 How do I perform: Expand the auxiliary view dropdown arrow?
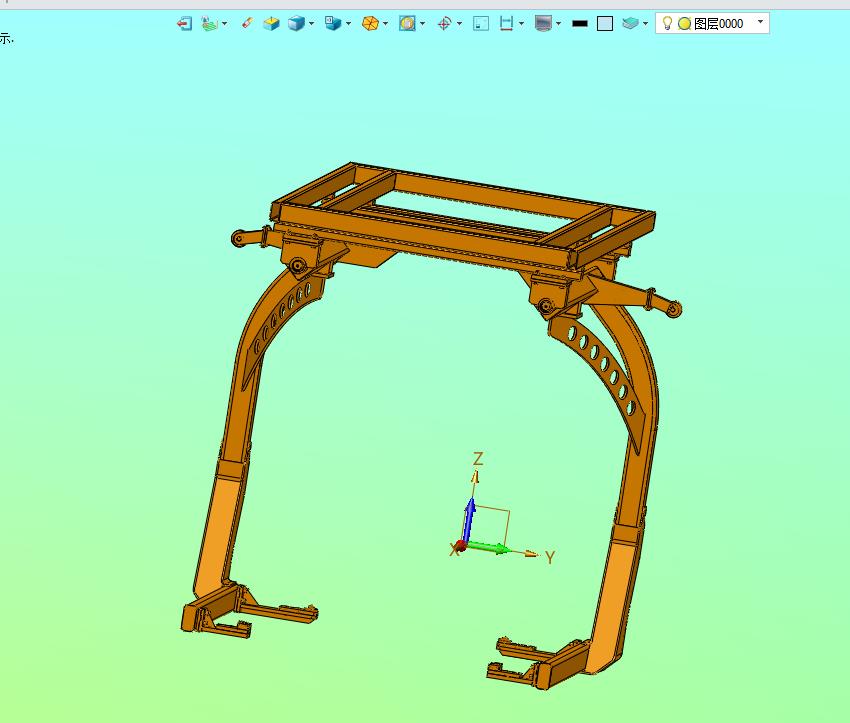coord(348,24)
